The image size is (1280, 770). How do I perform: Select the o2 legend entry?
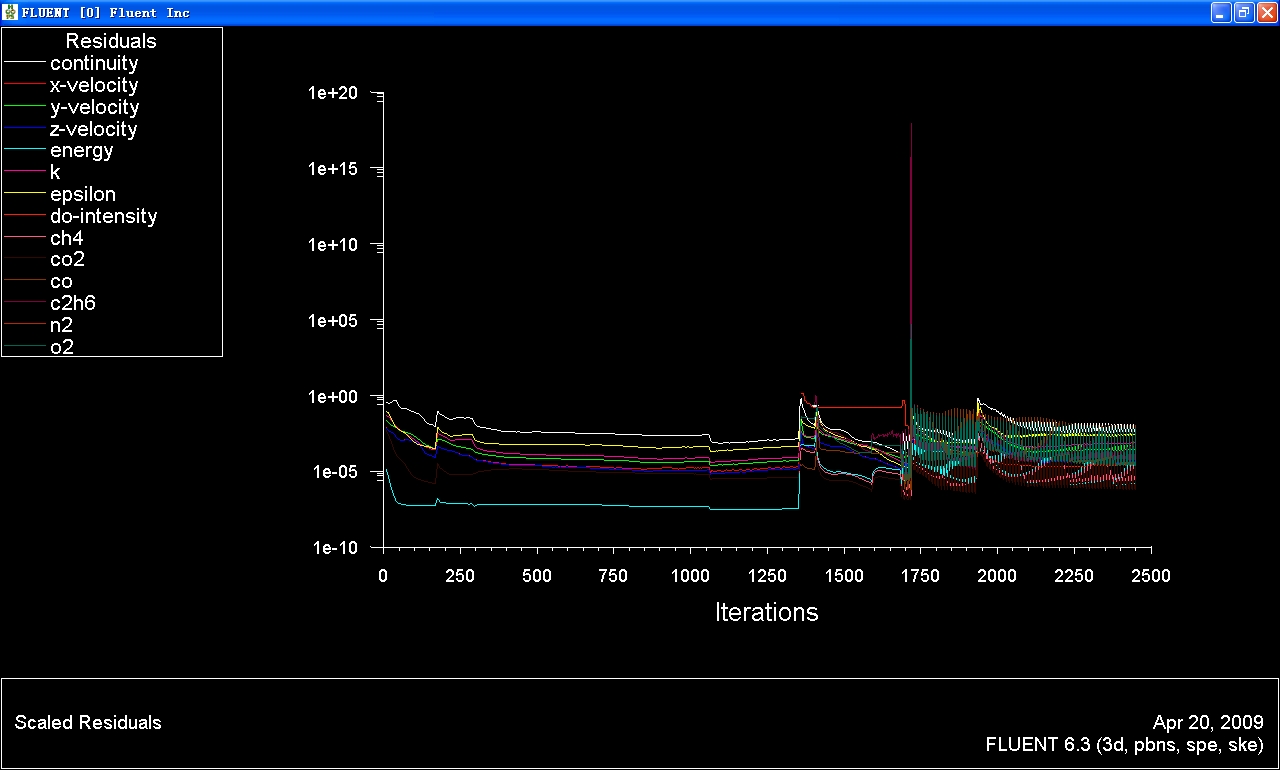(62, 348)
